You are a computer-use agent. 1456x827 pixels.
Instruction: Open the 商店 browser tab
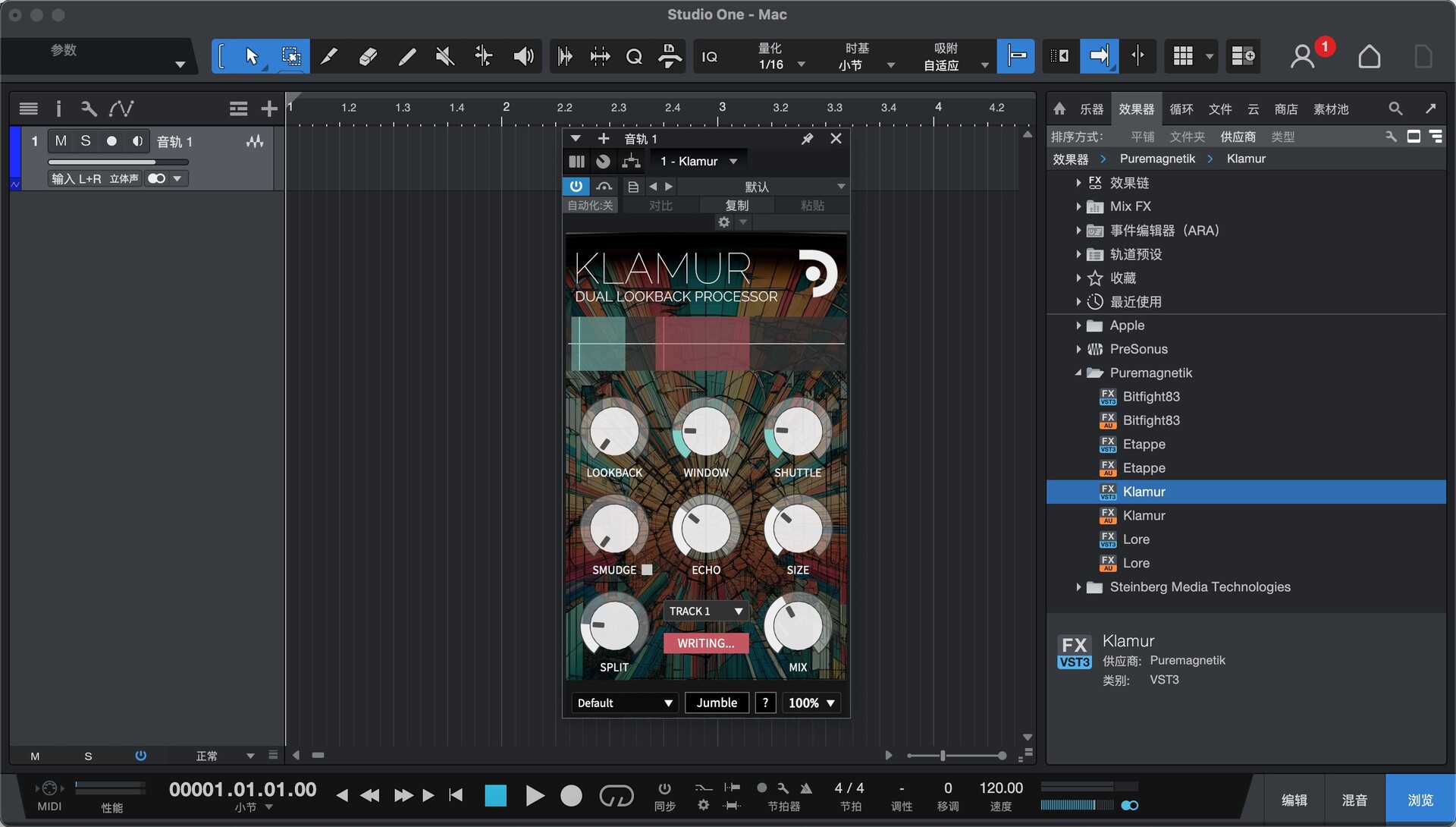(x=1285, y=109)
